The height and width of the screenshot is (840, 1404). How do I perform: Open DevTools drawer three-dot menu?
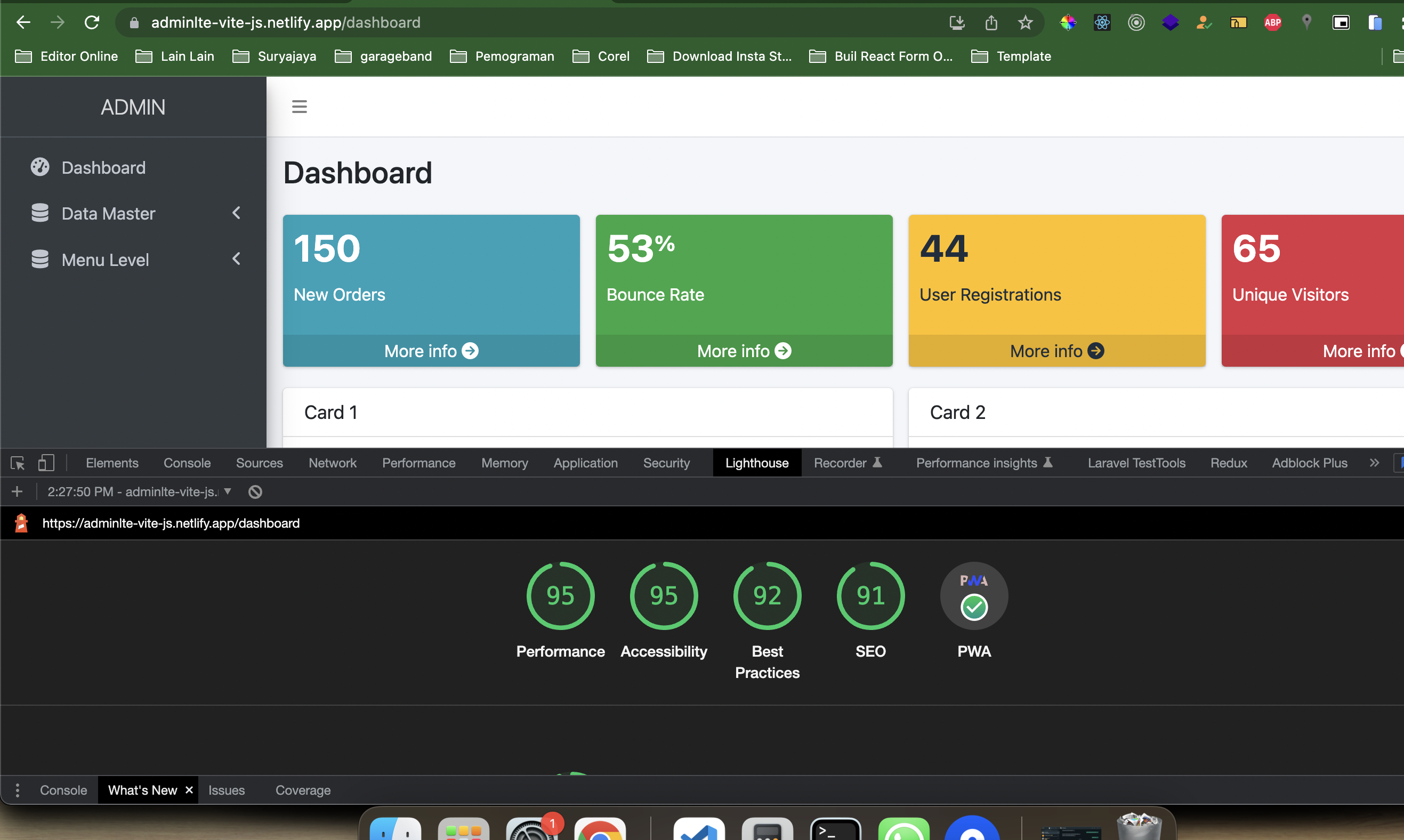click(x=18, y=790)
